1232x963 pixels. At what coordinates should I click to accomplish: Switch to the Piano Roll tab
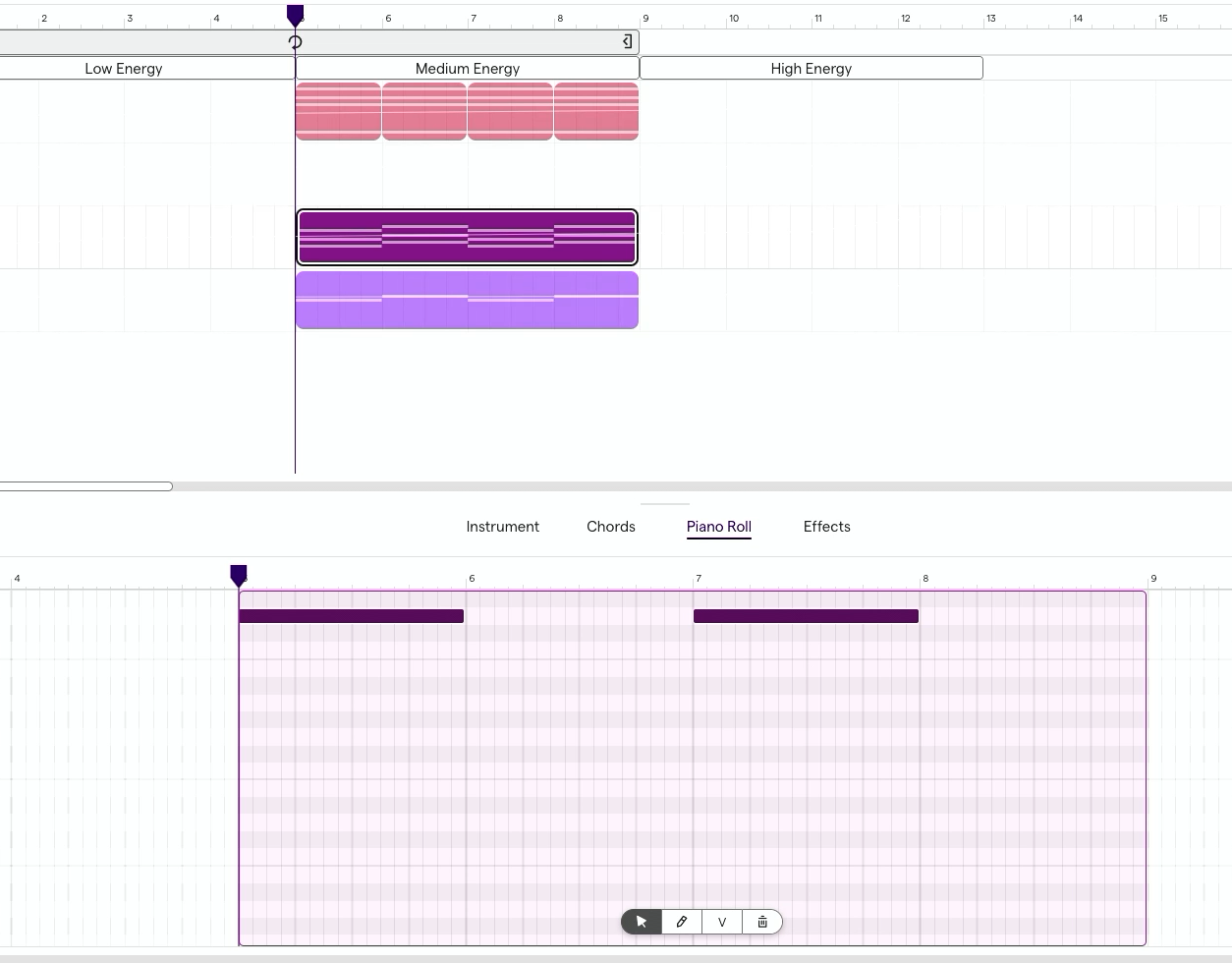(719, 527)
